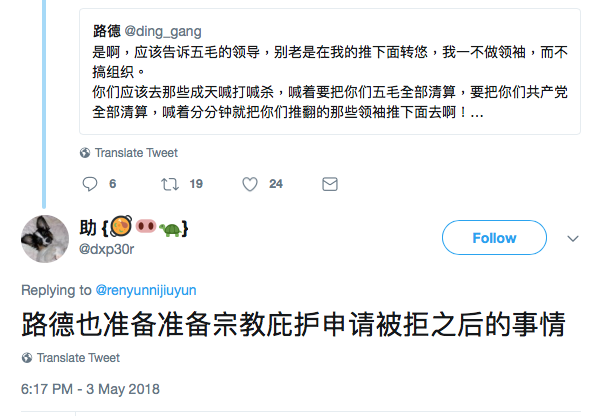Screen dimensions: 611x416
Task: Click the like count 24
Action: [x=276, y=184]
